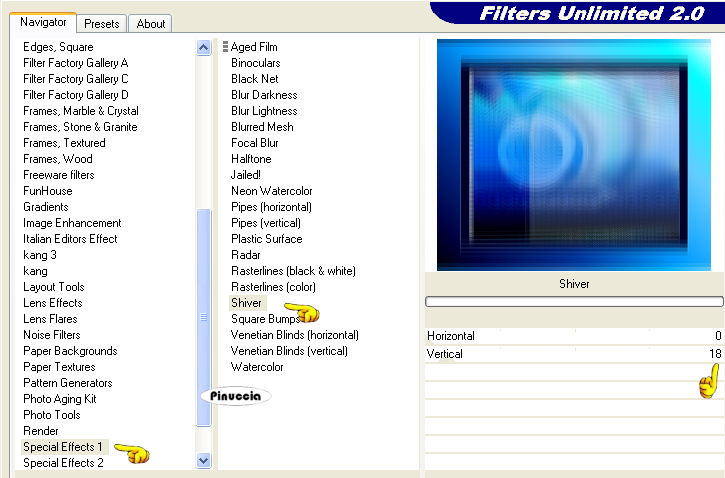
Task: Click the Shiver filter preview image
Action: click(573, 155)
